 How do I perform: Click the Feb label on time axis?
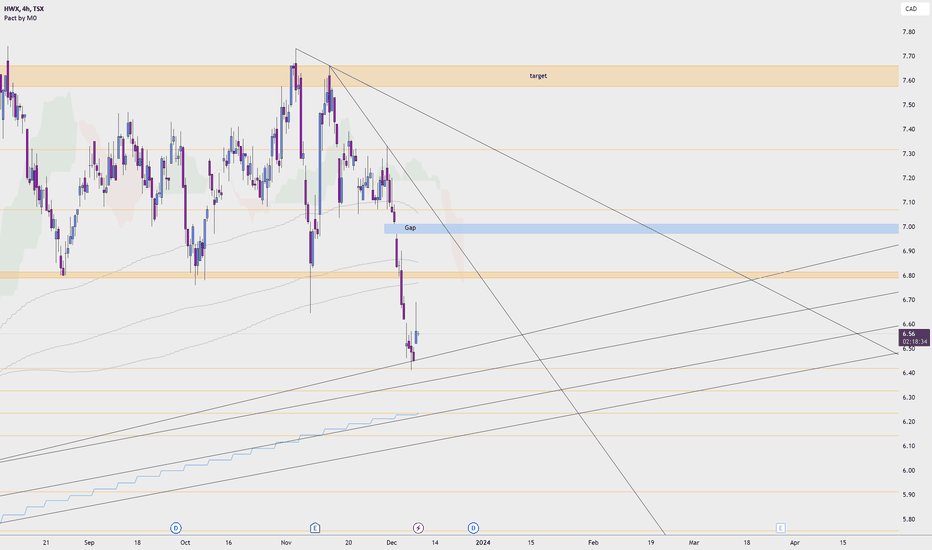pos(593,543)
